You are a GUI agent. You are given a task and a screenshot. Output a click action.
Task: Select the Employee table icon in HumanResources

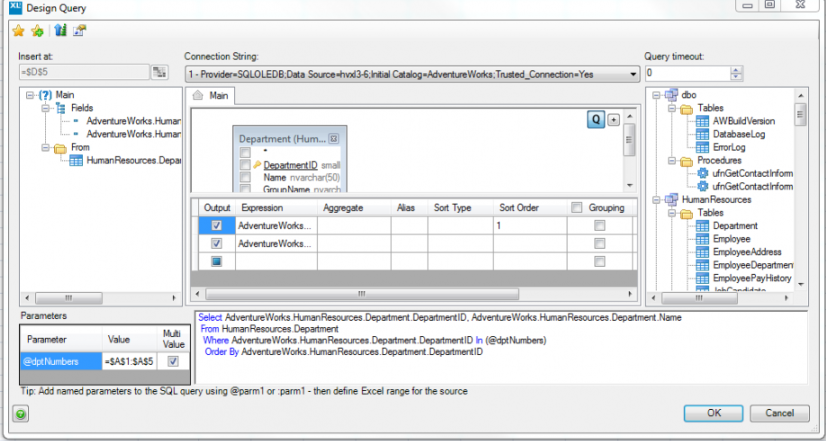coord(702,239)
